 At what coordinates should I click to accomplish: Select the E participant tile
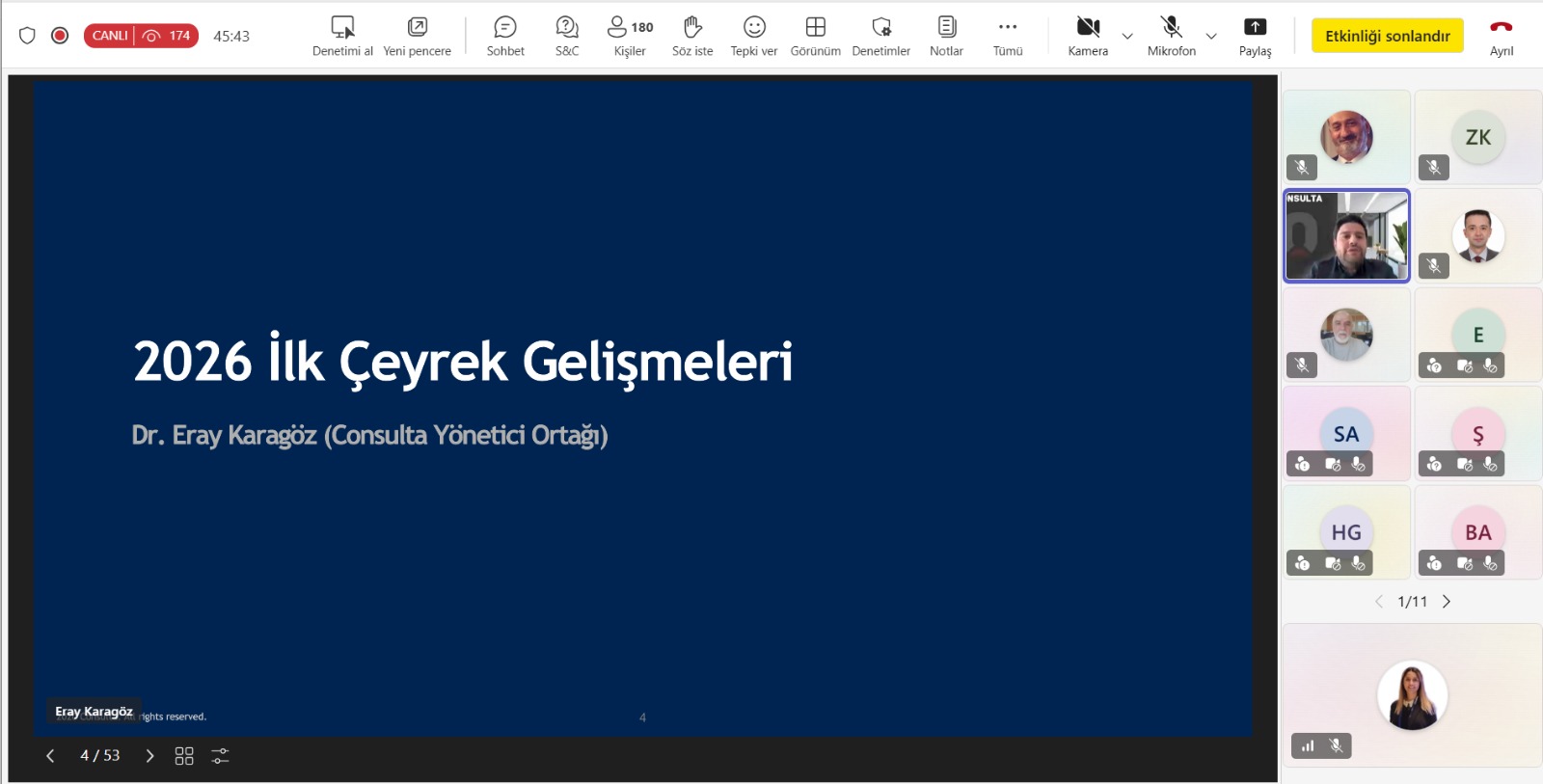tap(1477, 335)
